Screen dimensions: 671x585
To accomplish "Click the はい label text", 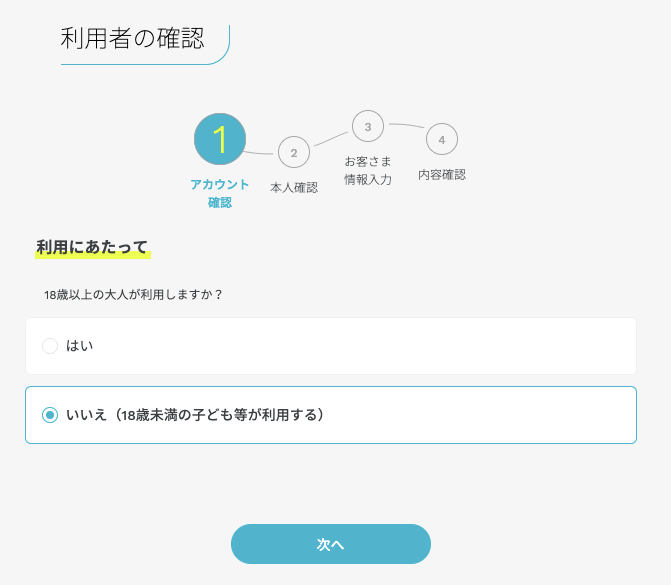I will click(80, 346).
